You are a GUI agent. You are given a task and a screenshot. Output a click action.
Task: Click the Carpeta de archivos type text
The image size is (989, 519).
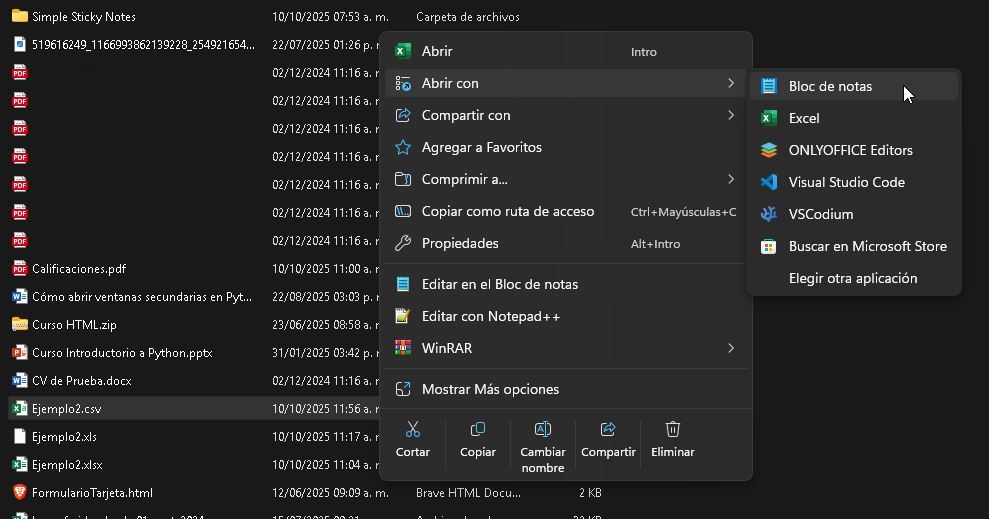[468, 16]
